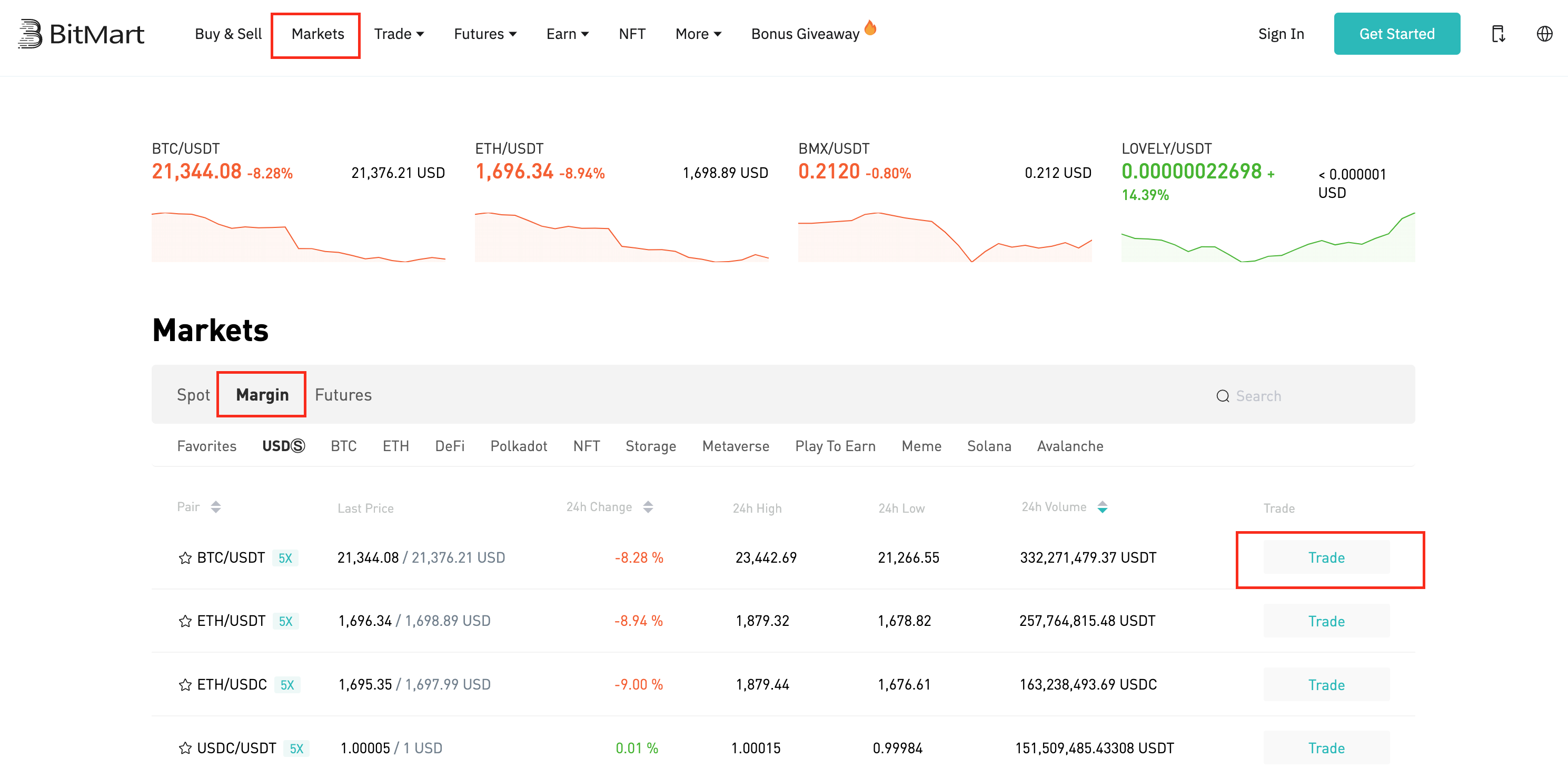Open the BMX/USDT price chart card
Viewport: 1568px width, 778px height.
point(945,202)
